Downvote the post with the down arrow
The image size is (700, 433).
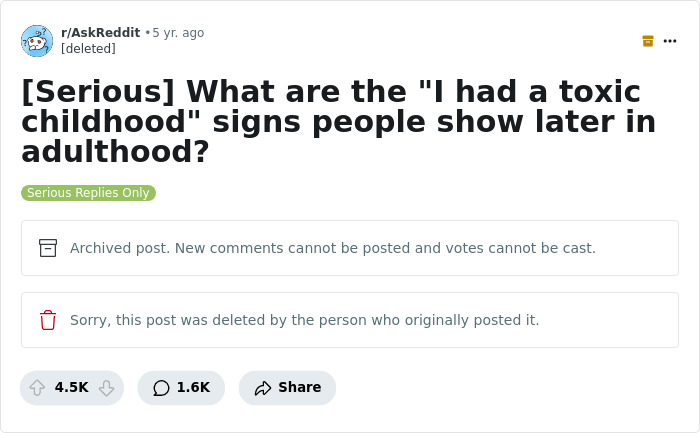pos(106,388)
